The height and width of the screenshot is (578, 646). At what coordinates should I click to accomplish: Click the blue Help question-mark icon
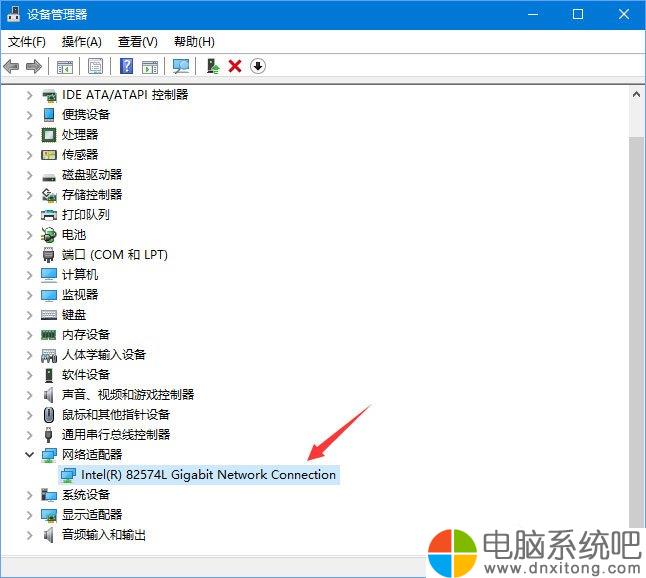126,66
